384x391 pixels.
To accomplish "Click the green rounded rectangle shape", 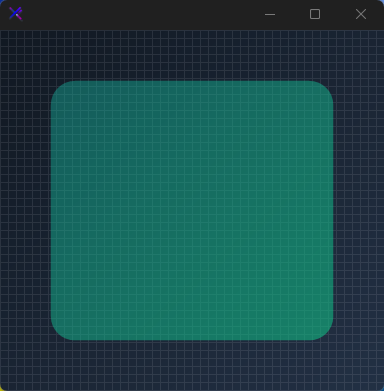I will coord(192,210).
